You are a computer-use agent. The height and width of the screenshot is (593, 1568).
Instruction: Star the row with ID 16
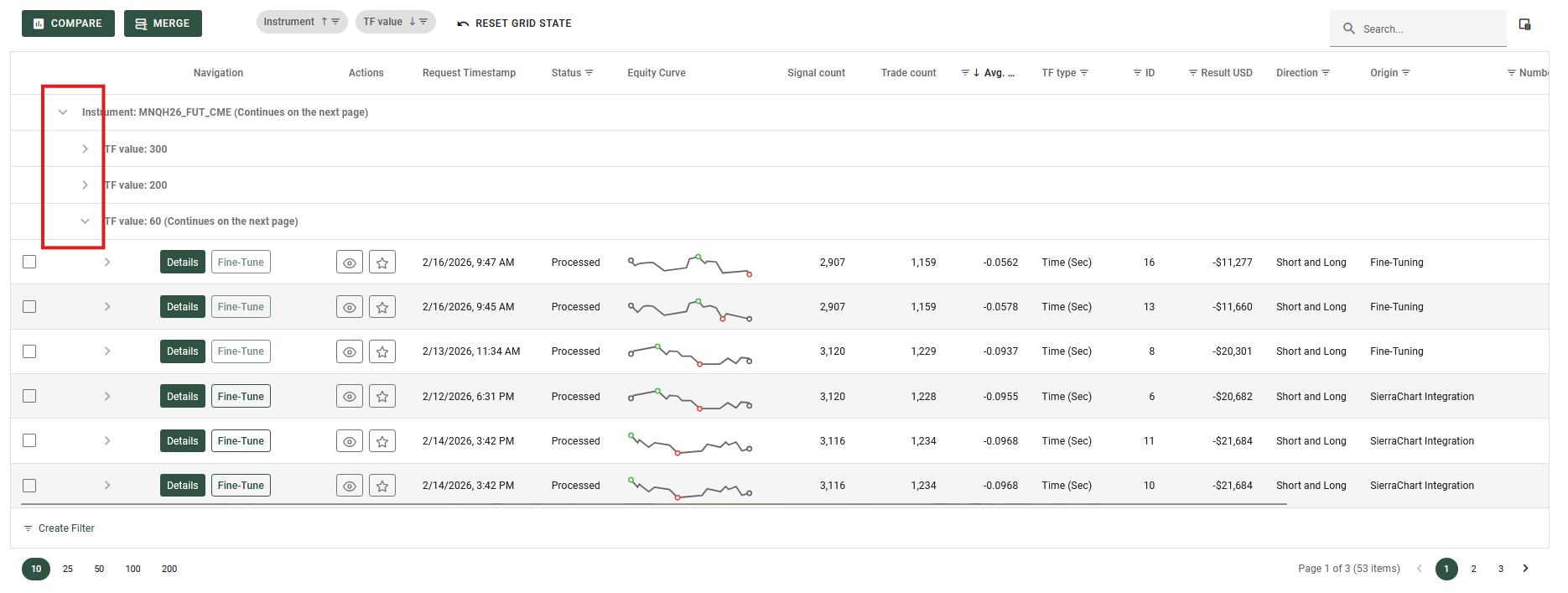coord(382,263)
